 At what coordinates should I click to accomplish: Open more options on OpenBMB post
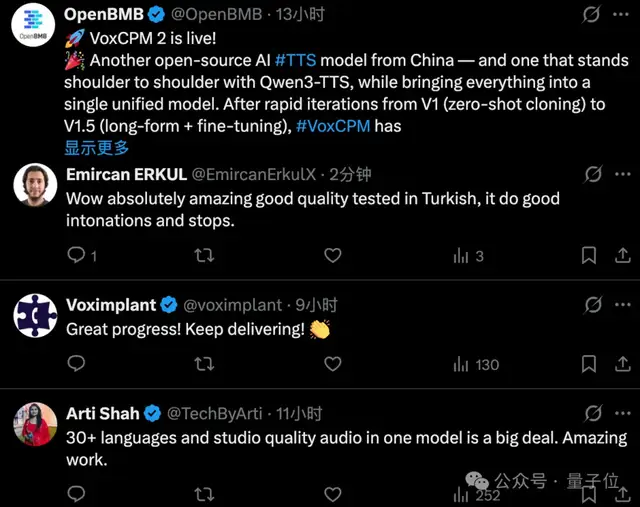[x=621, y=15]
